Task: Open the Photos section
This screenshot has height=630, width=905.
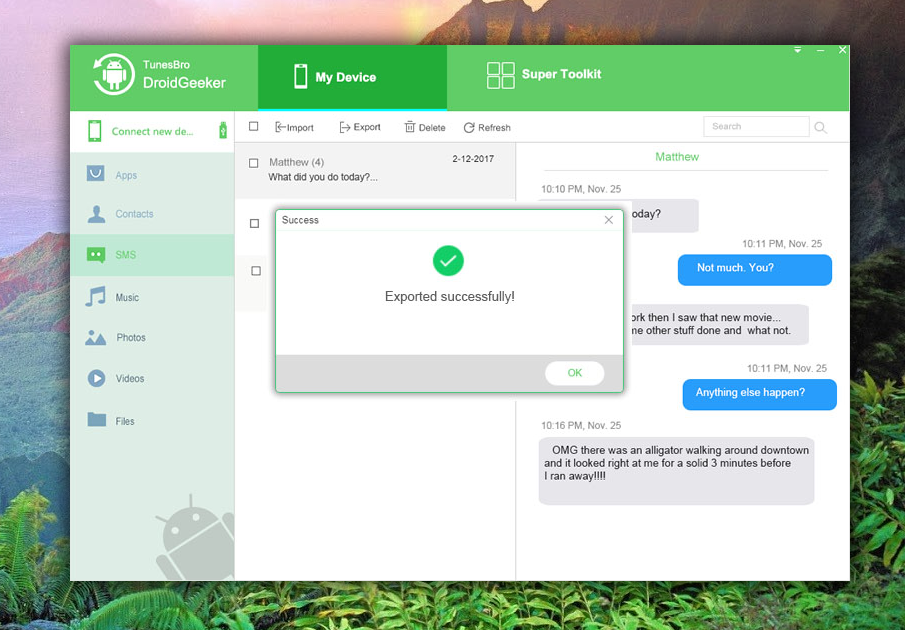Action: pyautogui.click(x=152, y=338)
